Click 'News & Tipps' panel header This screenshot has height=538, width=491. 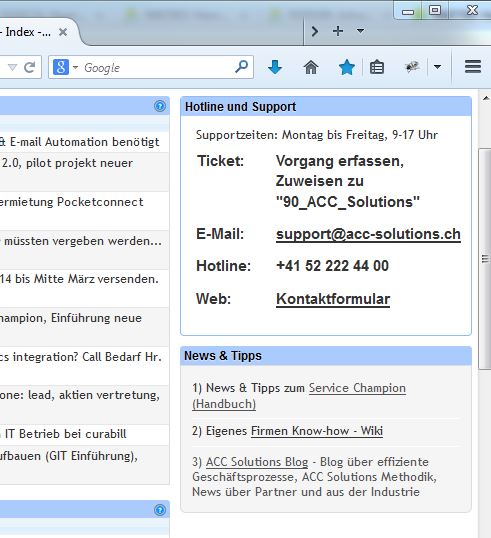point(326,356)
